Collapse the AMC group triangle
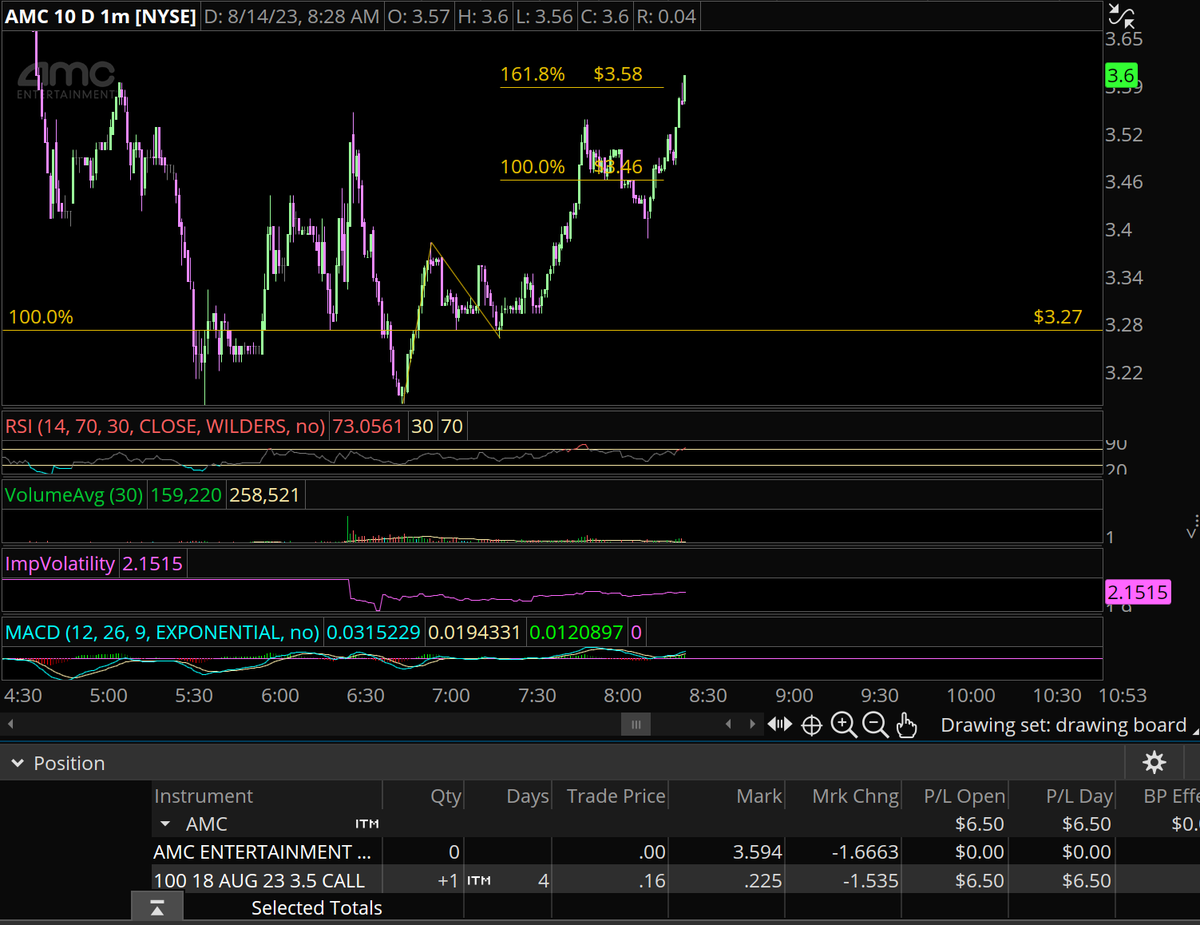The width and height of the screenshot is (1200, 925). pos(166,825)
